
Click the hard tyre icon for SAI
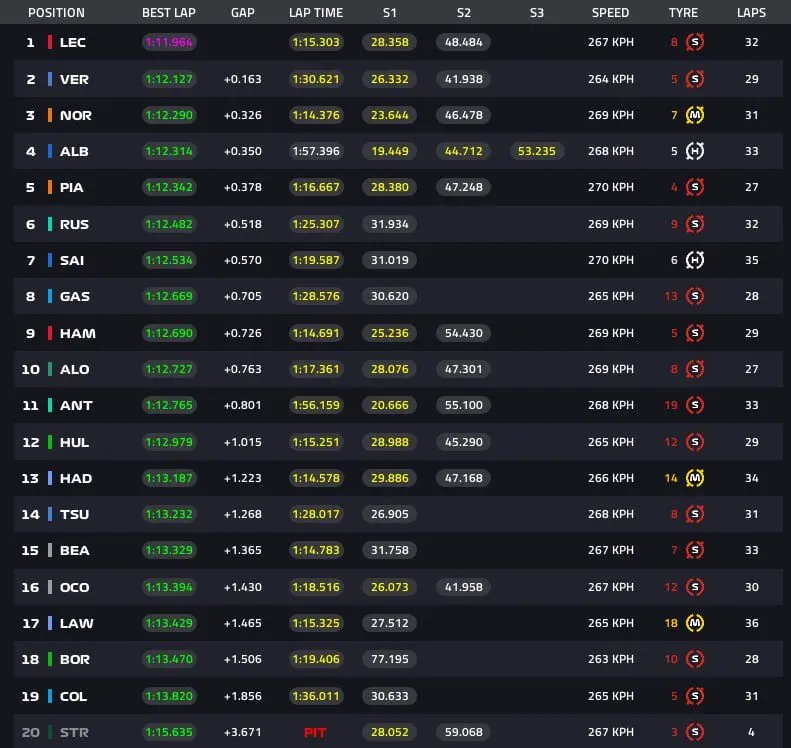695,260
